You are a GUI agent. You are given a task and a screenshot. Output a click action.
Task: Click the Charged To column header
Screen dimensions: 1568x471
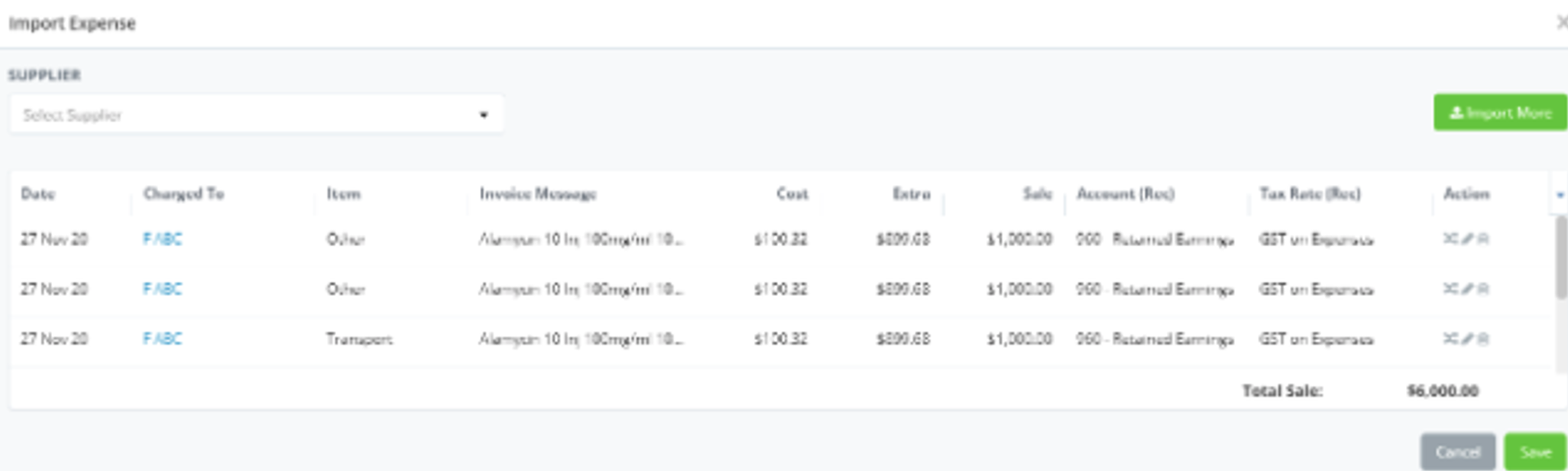[183, 193]
